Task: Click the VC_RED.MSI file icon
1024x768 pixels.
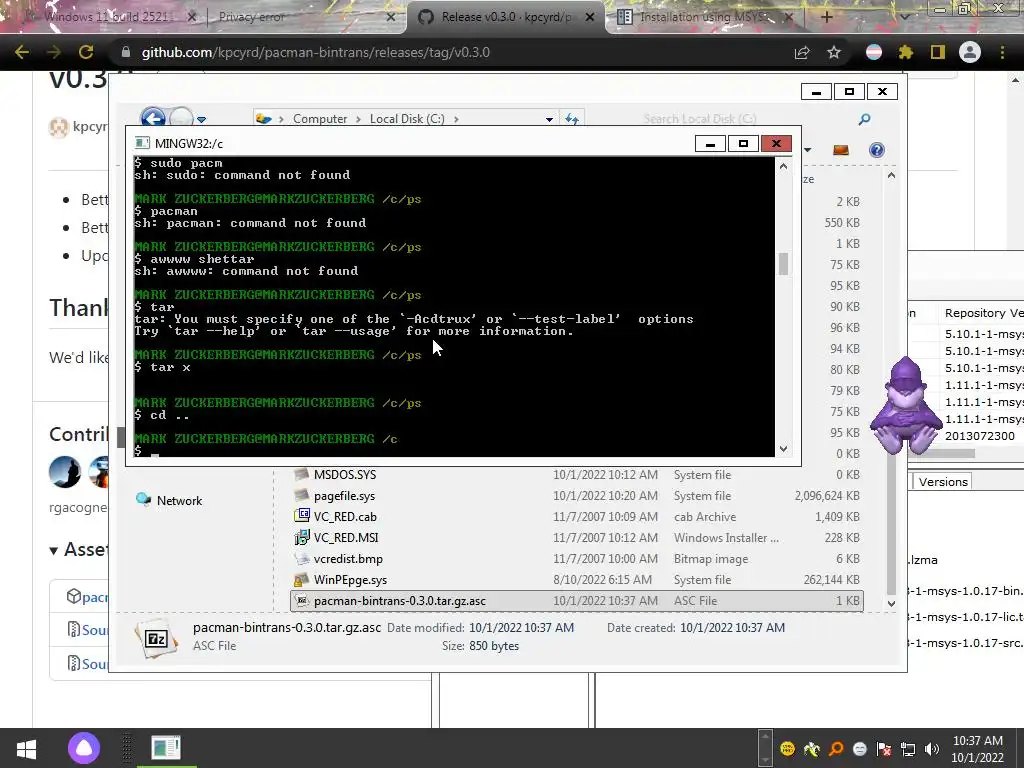Action: click(x=302, y=537)
